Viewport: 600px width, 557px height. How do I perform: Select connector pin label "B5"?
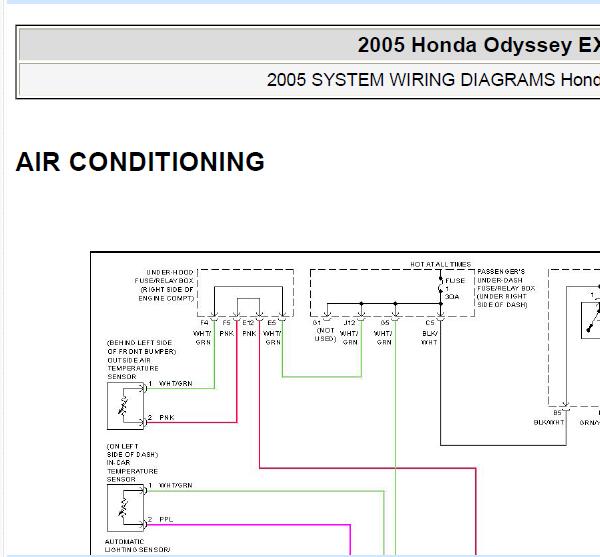point(557,412)
